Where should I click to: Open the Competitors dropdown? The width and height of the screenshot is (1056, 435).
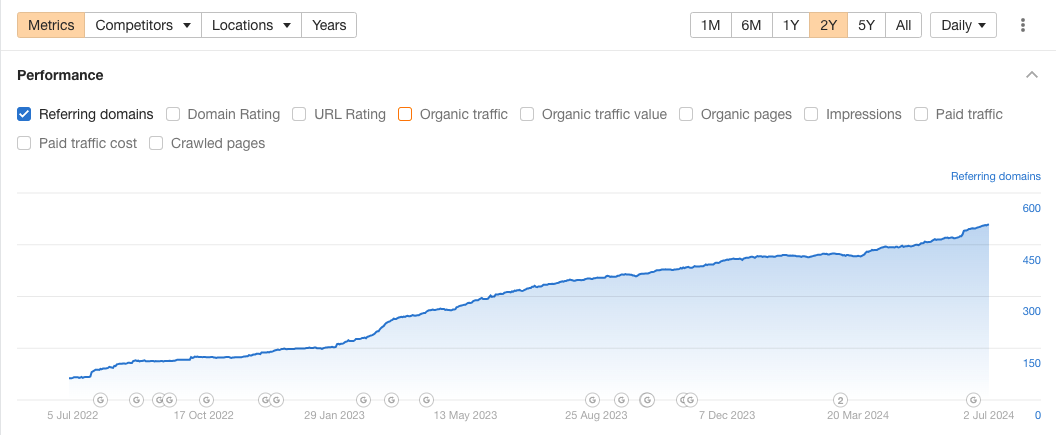coord(143,25)
